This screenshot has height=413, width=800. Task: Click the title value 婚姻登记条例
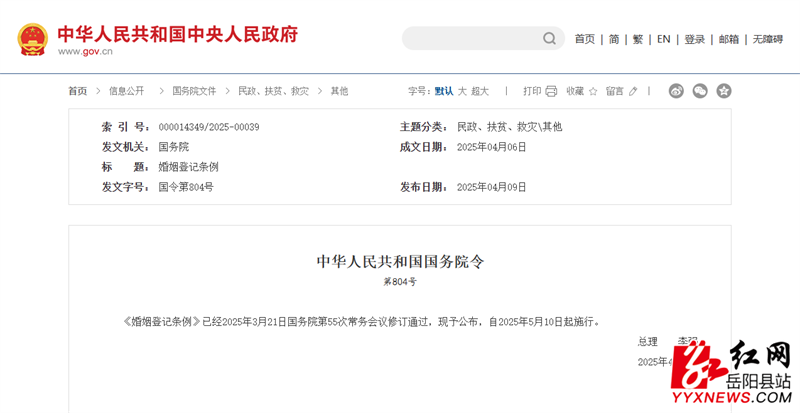pyautogui.click(x=188, y=167)
